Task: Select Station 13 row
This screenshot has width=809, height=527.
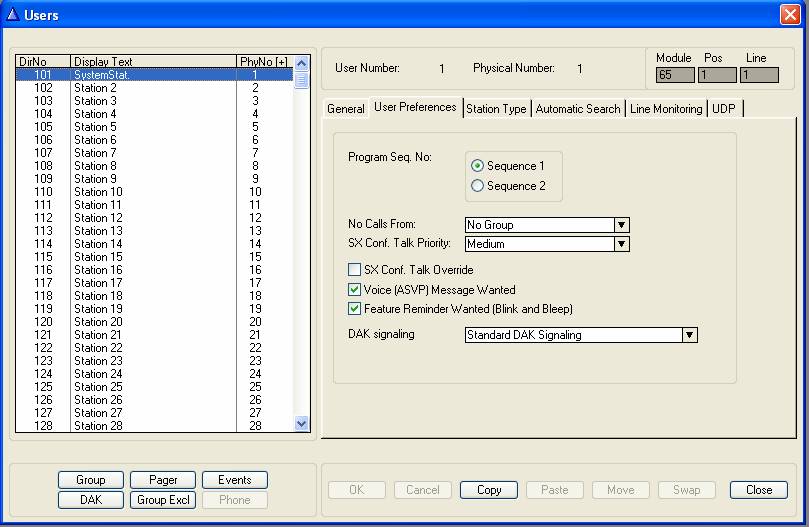Action: coord(154,231)
